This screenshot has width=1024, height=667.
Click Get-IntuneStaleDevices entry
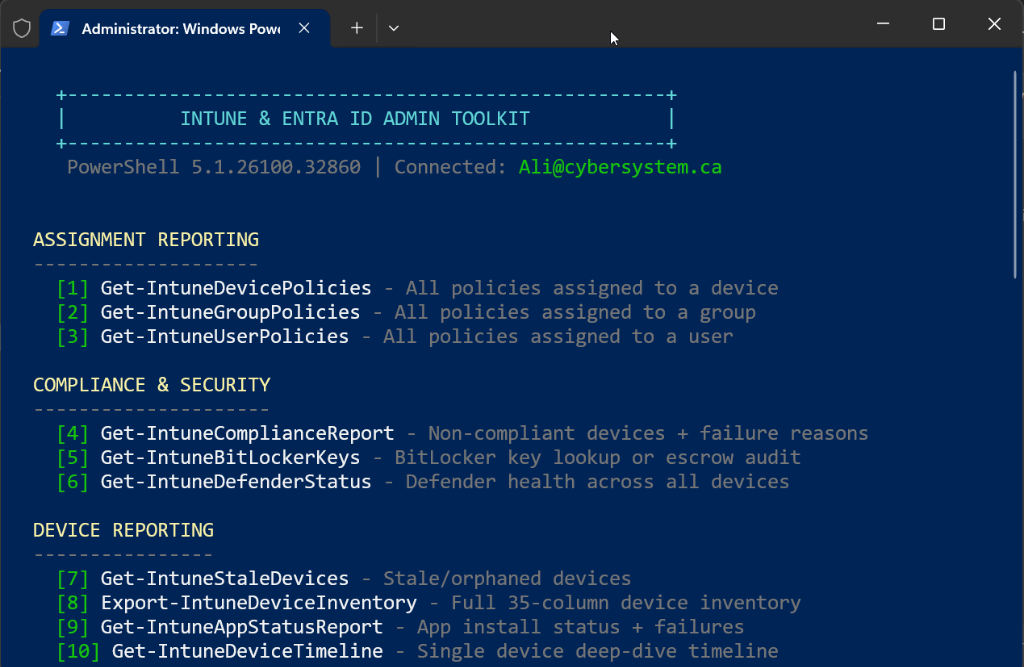coord(225,578)
